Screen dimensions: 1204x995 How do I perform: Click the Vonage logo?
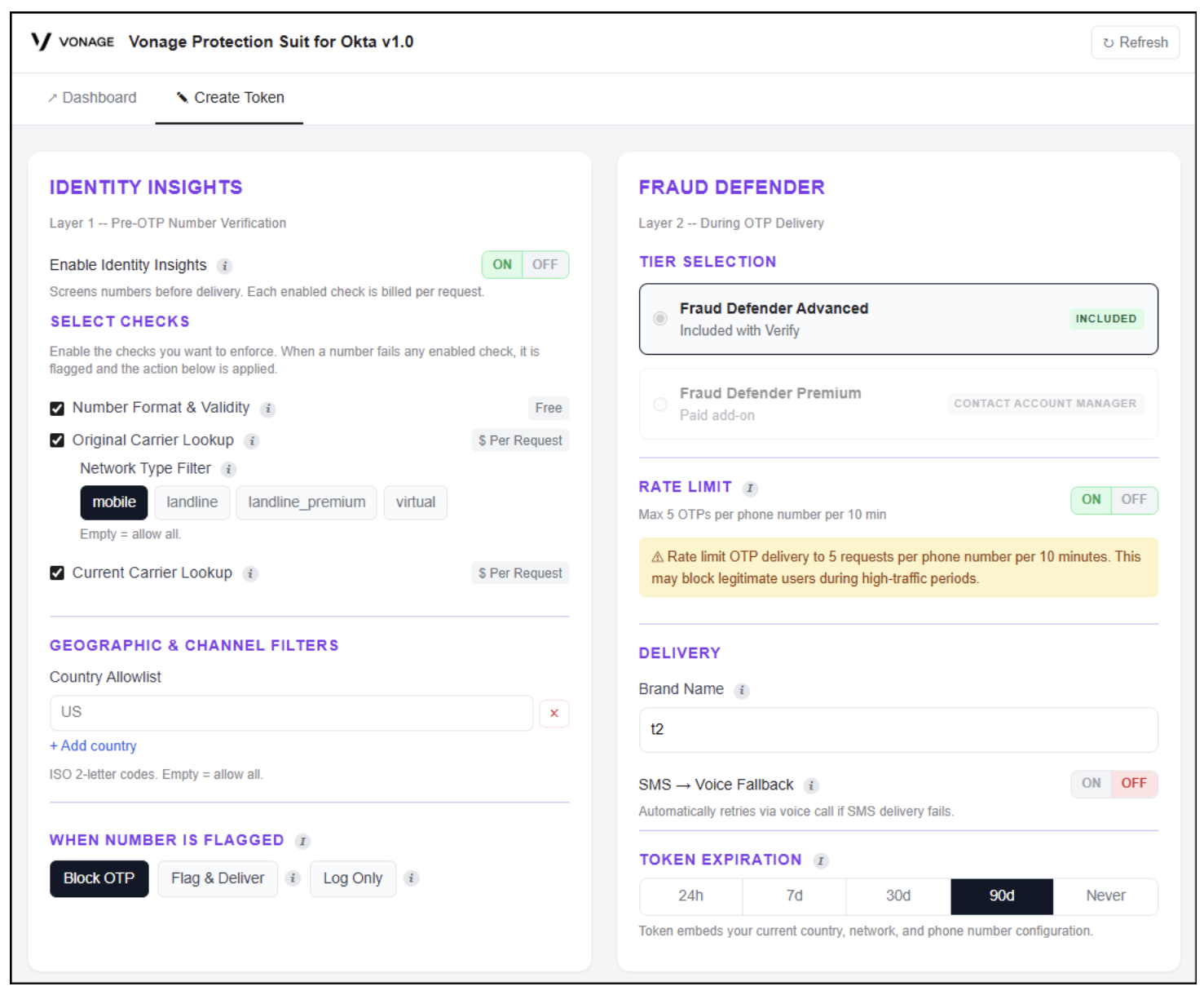pos(73,42)
